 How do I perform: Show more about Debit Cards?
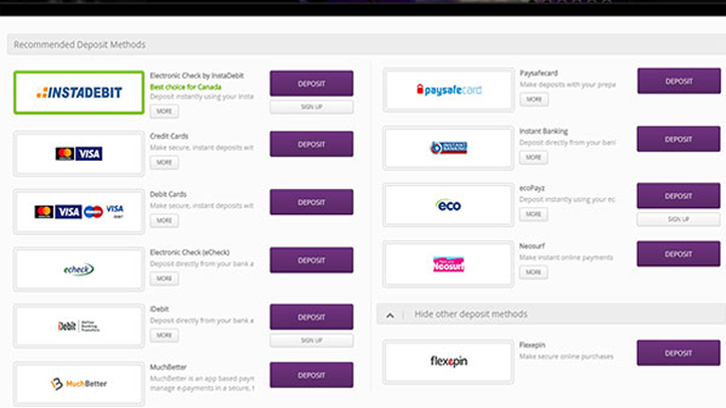pyautogui.click(x=164, y=220)
